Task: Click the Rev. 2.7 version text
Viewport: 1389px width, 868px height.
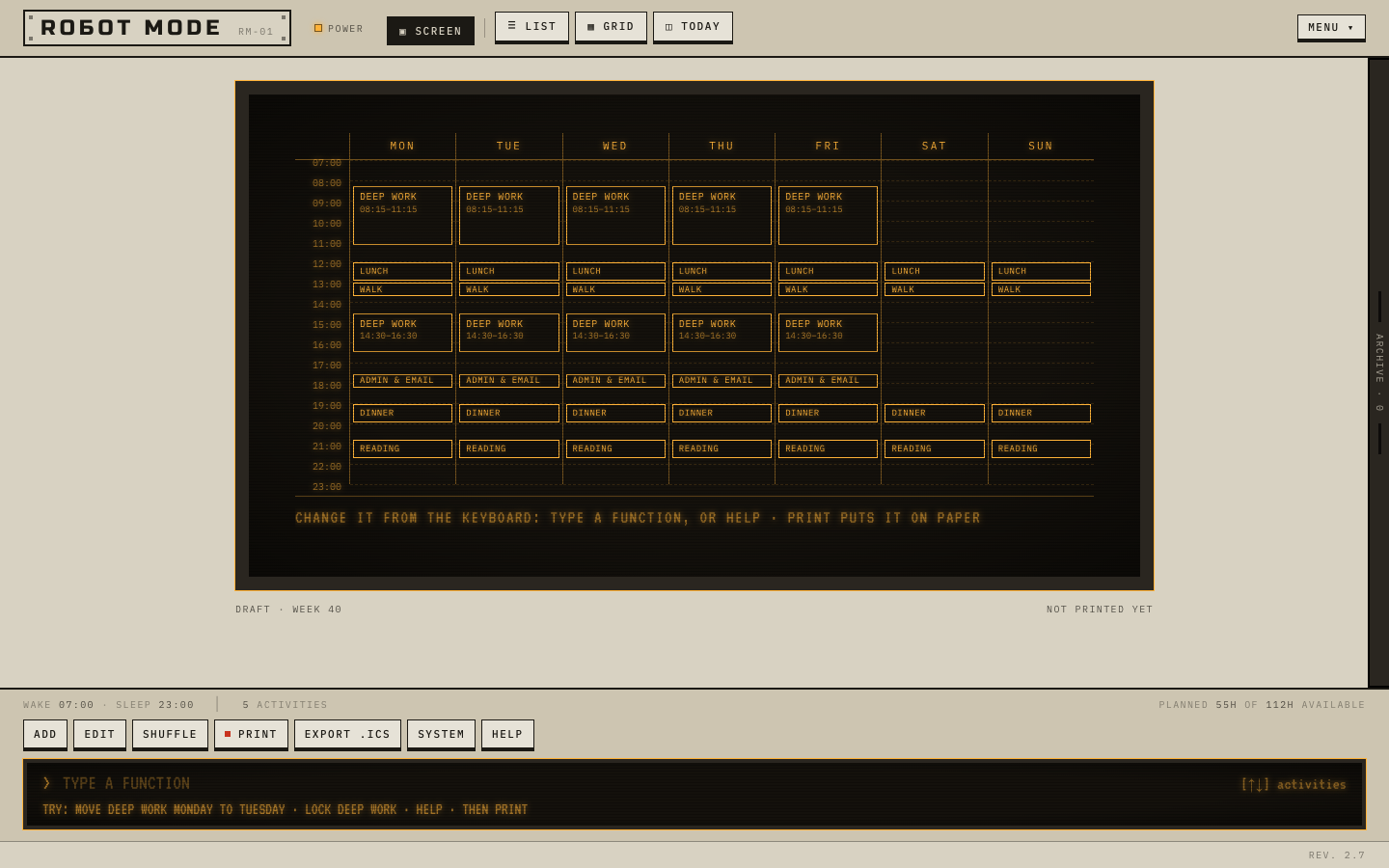Action: point(1337,855)
